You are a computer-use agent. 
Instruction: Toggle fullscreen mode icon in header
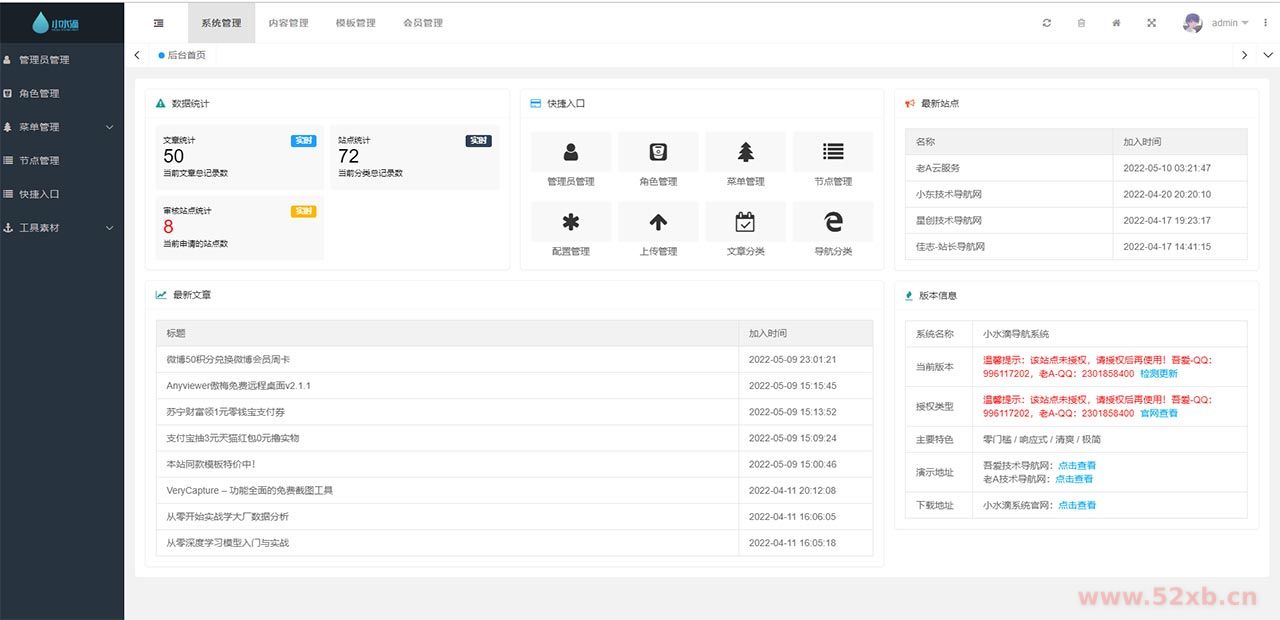pyautogui.click(x=1151, y=23)
